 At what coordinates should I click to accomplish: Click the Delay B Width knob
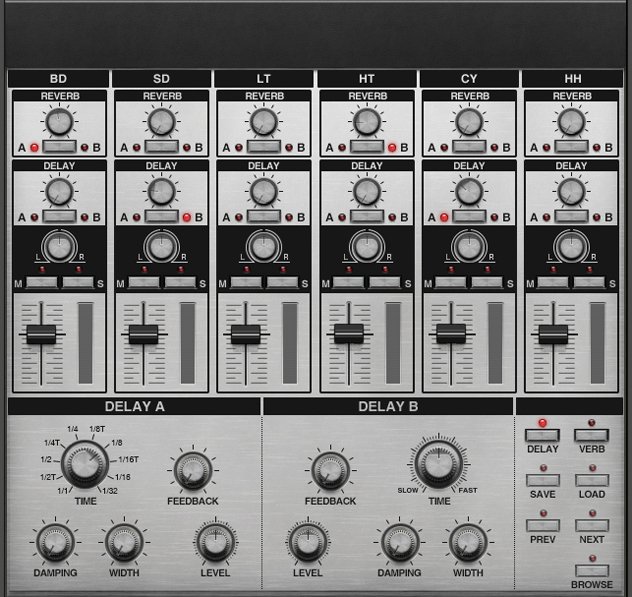[x=466, y=543]
